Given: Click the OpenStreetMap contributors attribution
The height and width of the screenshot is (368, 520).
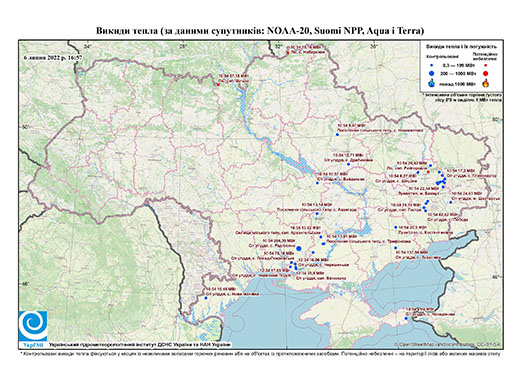Looking at the screenshot, I should click(447, 344).
